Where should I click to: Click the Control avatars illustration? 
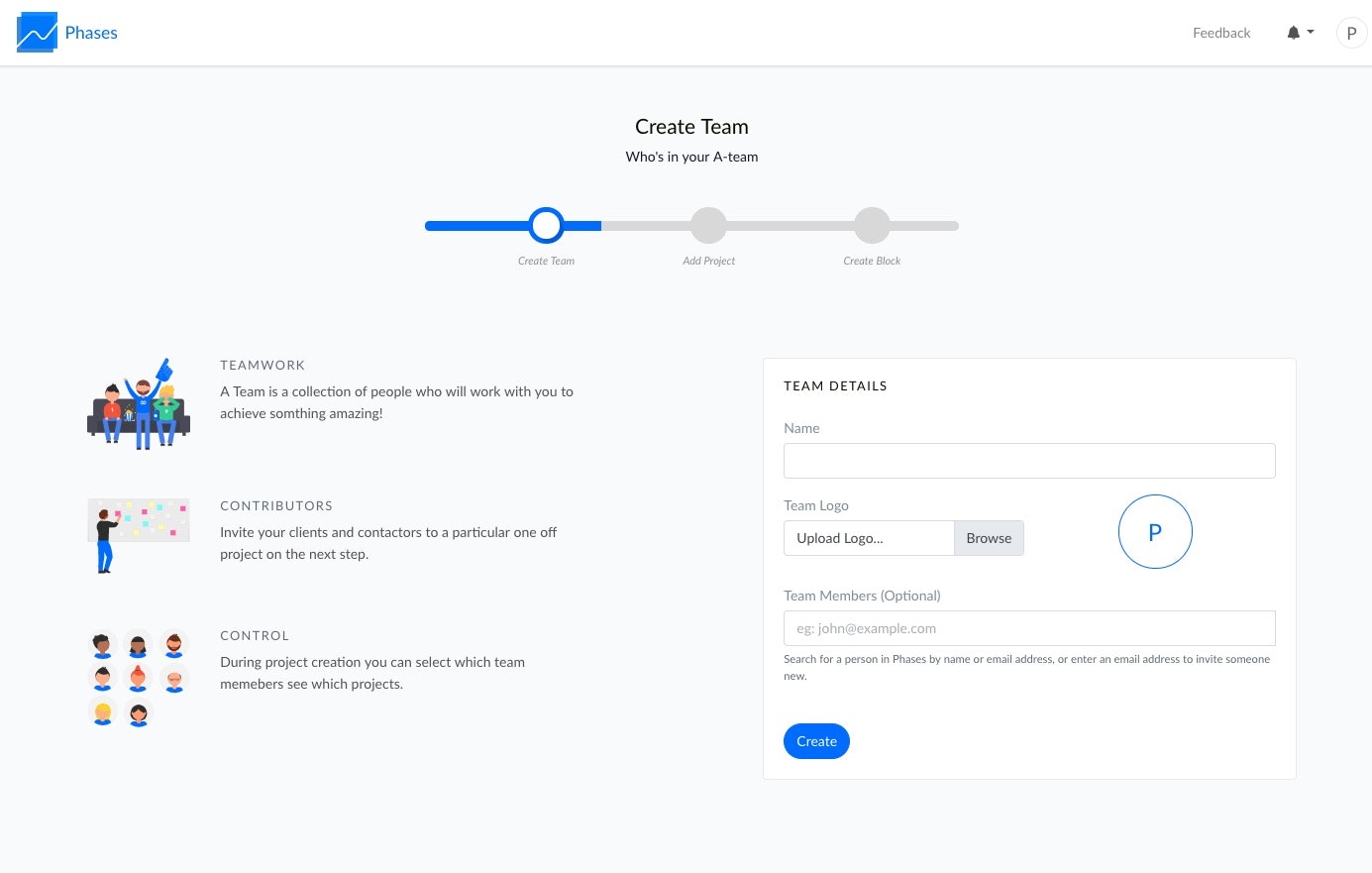pos(139,679)
